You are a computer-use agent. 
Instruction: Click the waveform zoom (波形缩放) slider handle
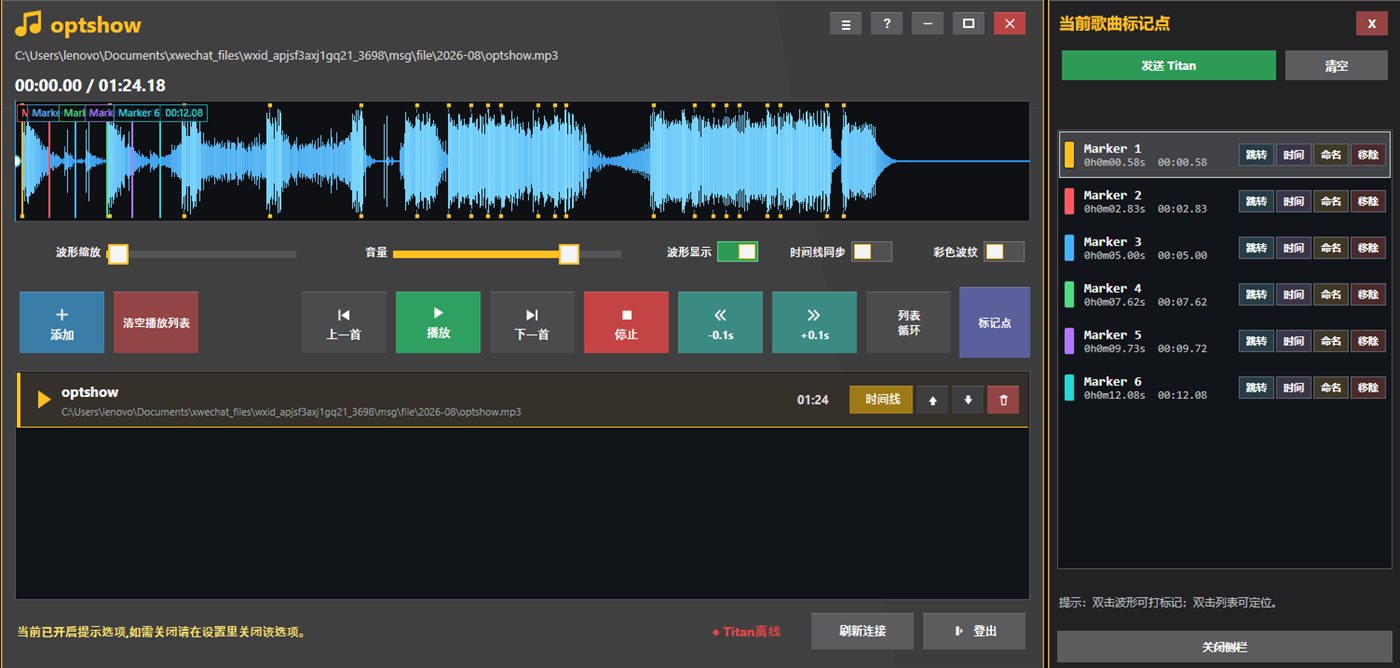click(x=118, y=254)
